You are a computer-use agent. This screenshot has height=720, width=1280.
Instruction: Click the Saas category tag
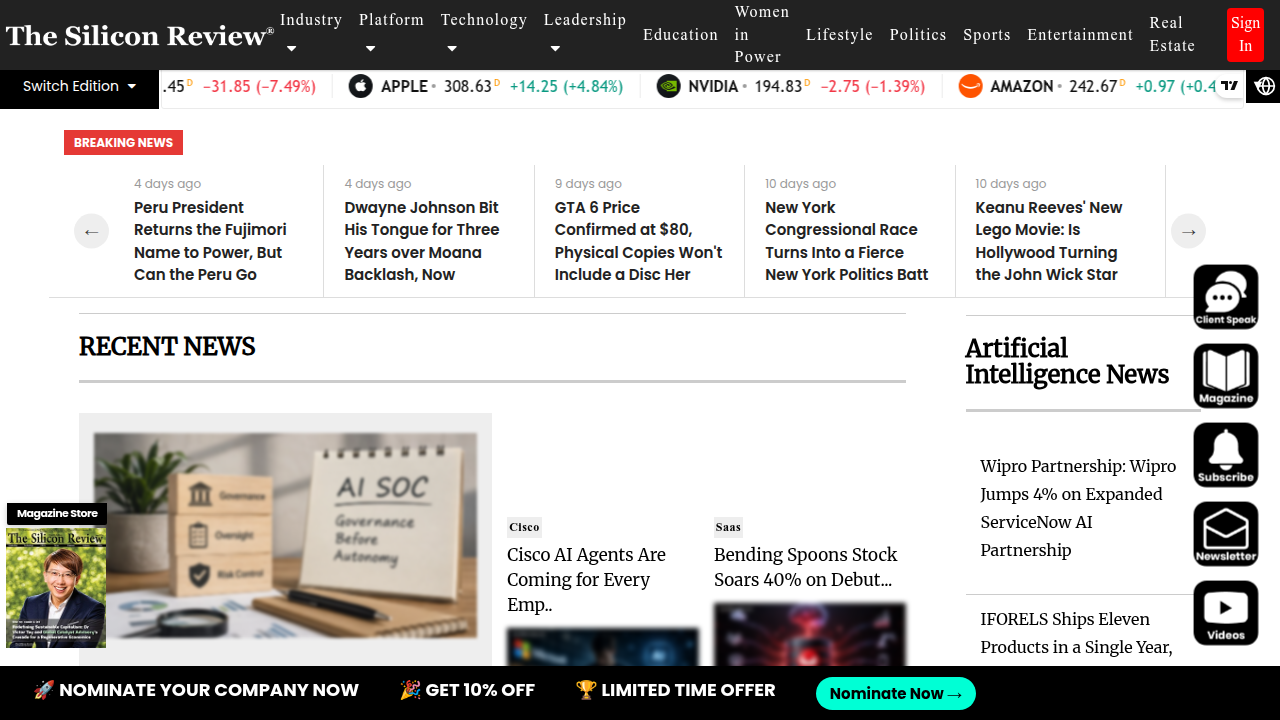(x=728, y=527)
